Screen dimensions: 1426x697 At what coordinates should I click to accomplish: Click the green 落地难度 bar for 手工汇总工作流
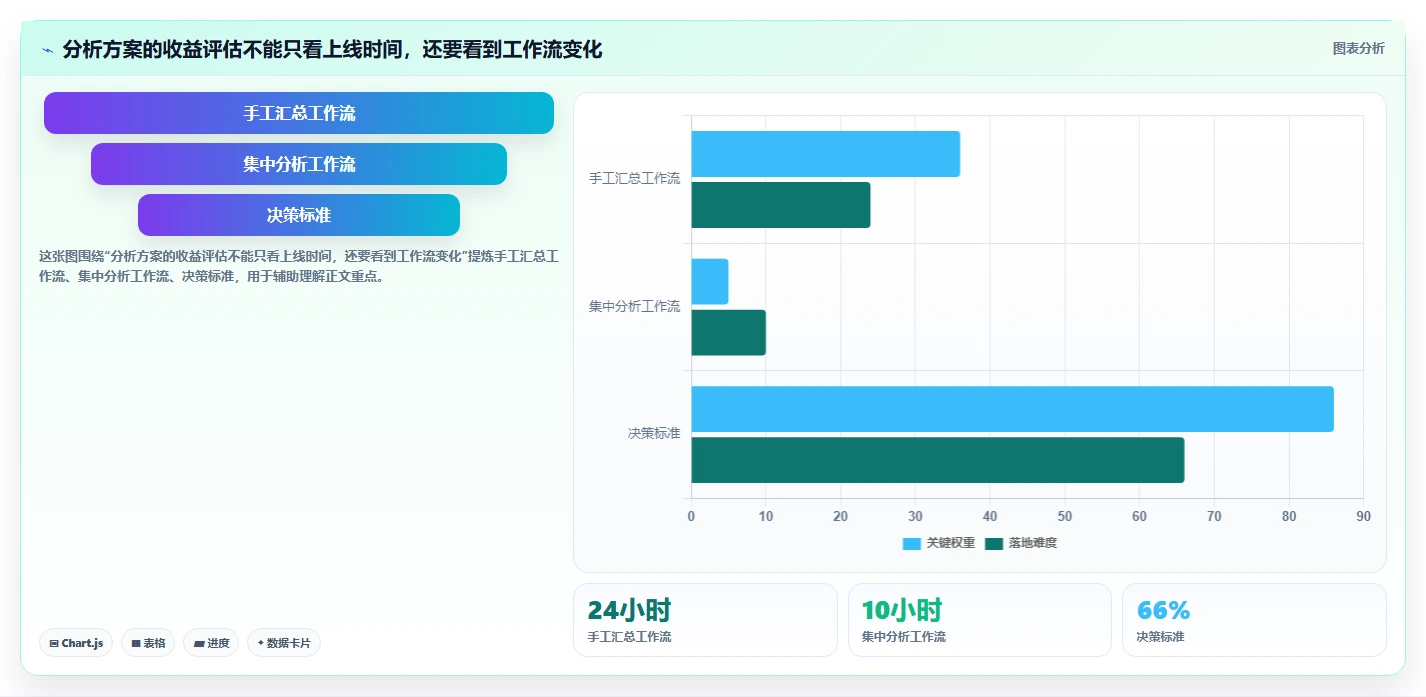coord(780,205)
